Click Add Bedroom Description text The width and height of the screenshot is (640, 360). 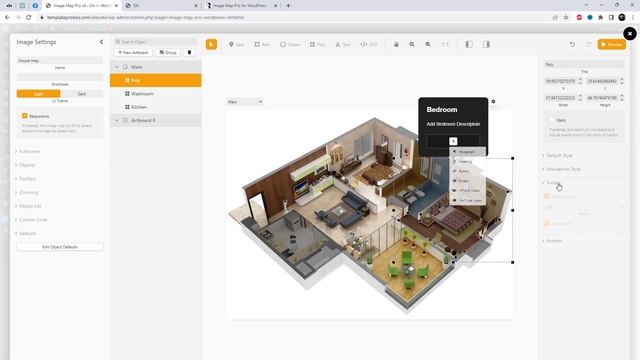(x=453, y=124)
